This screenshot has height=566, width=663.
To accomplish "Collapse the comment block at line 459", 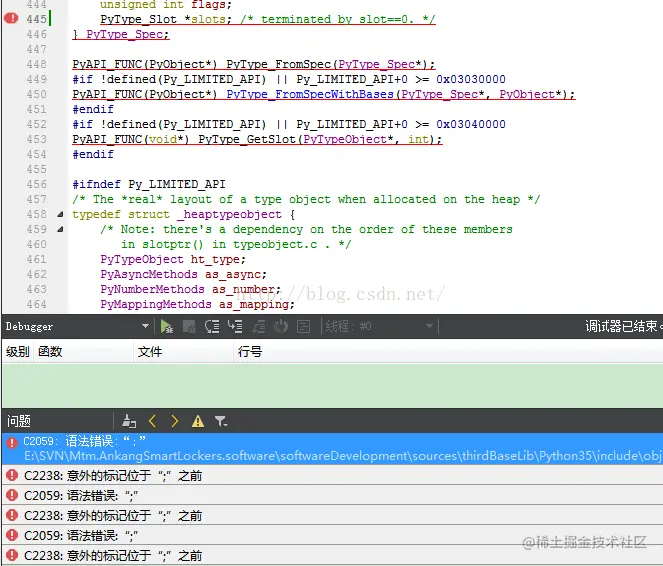I will coord(60,229).
